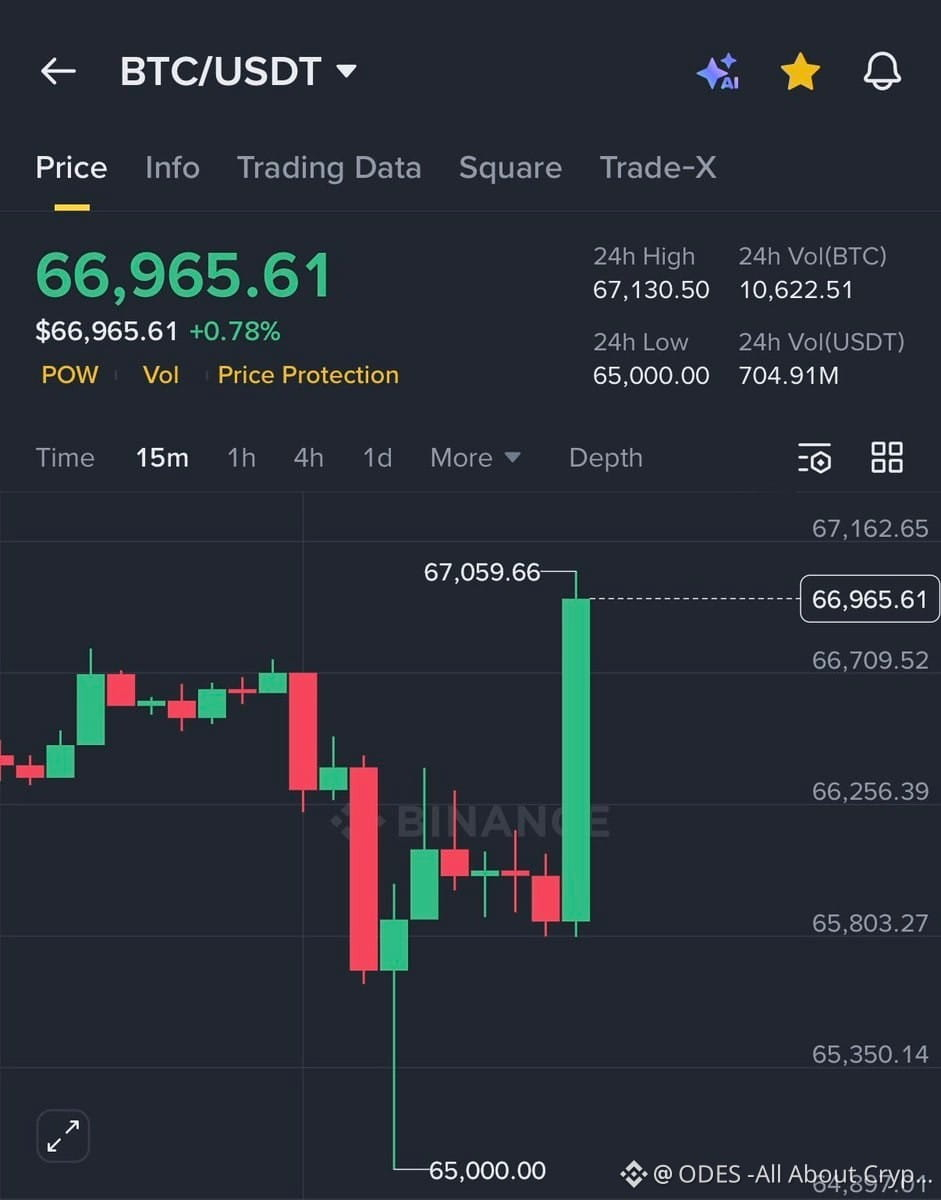Tap the Price Protection tag
Viewport: 941px width, 1200px height.
[x=308, y=375]
